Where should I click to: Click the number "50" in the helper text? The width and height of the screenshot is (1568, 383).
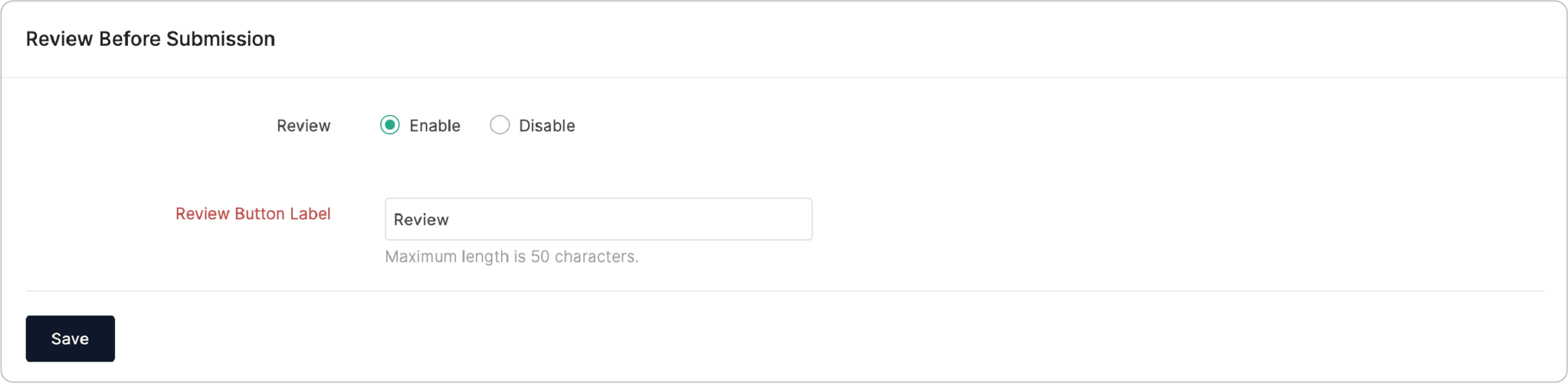pos(540,257)
